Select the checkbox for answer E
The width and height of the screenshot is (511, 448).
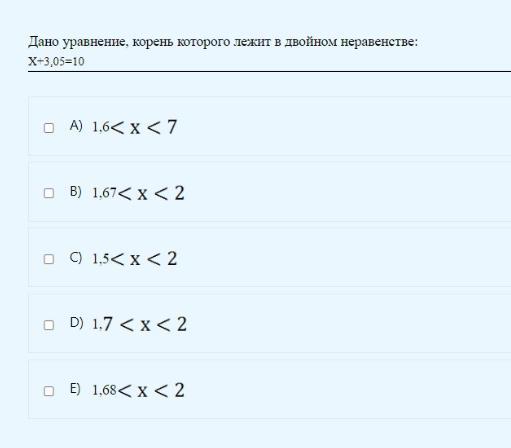tap(49, 391)
